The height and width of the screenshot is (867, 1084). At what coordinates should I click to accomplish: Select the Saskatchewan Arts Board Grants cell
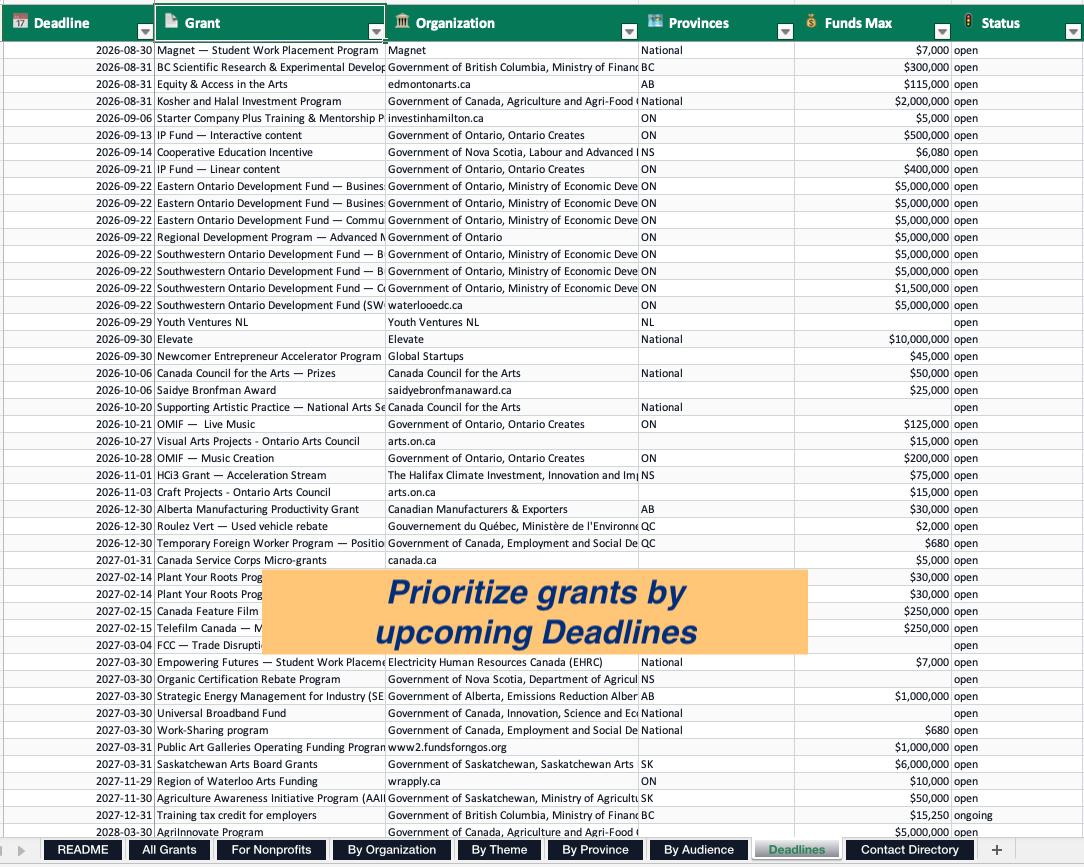tap(270, 765)
